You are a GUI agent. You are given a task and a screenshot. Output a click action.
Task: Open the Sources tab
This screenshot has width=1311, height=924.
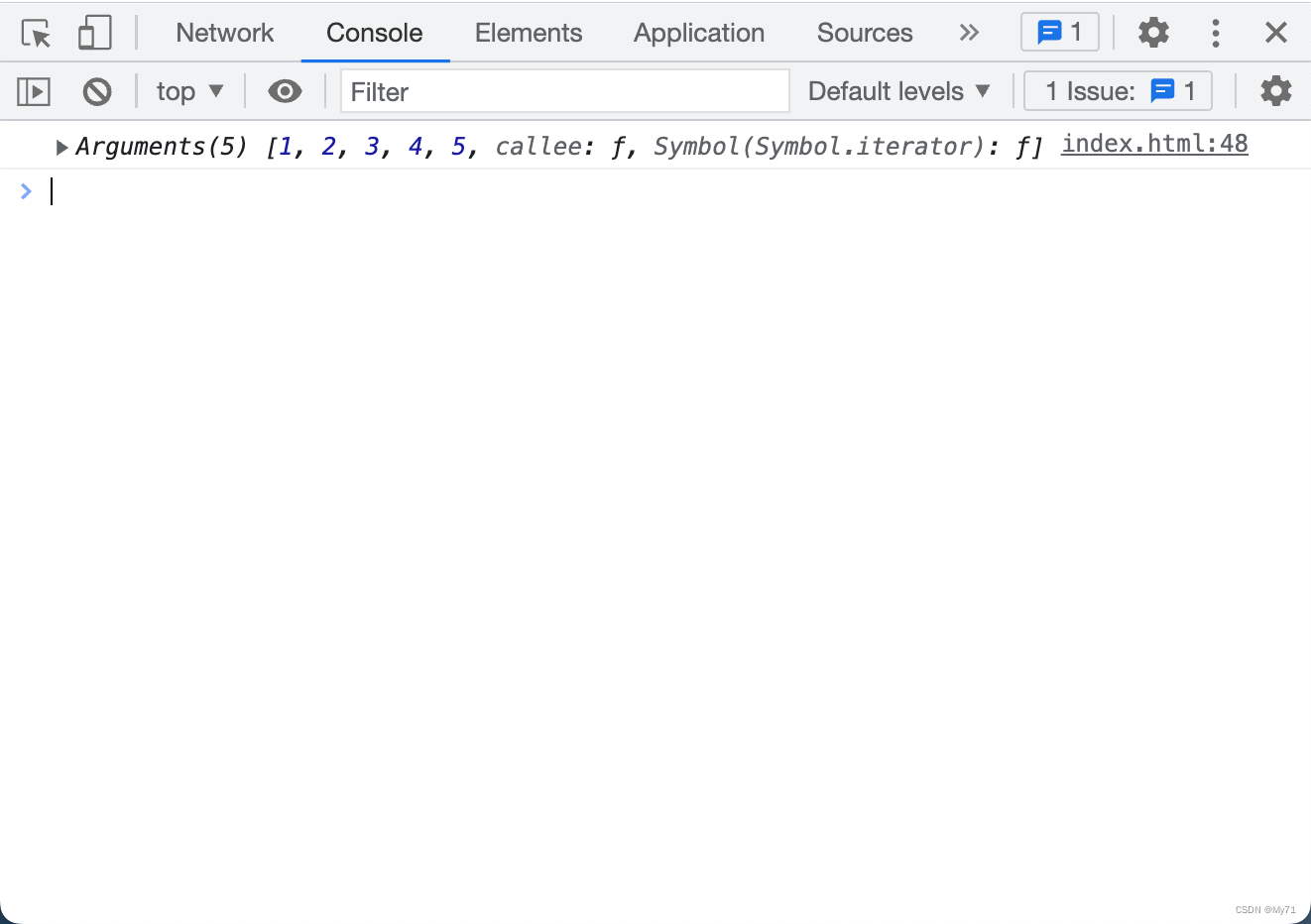pos(864,33)
